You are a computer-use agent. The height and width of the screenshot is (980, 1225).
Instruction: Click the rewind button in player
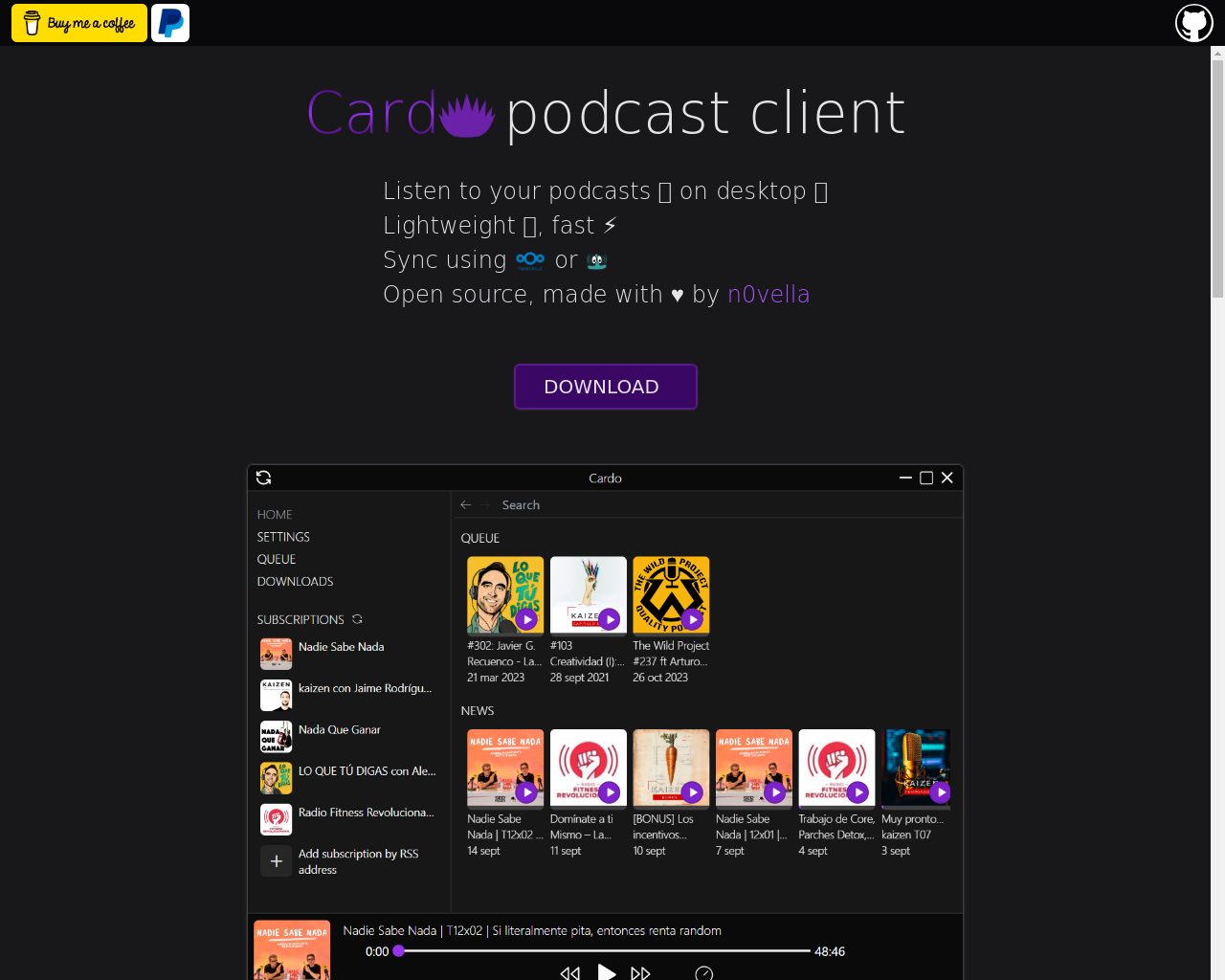point(570,972)
